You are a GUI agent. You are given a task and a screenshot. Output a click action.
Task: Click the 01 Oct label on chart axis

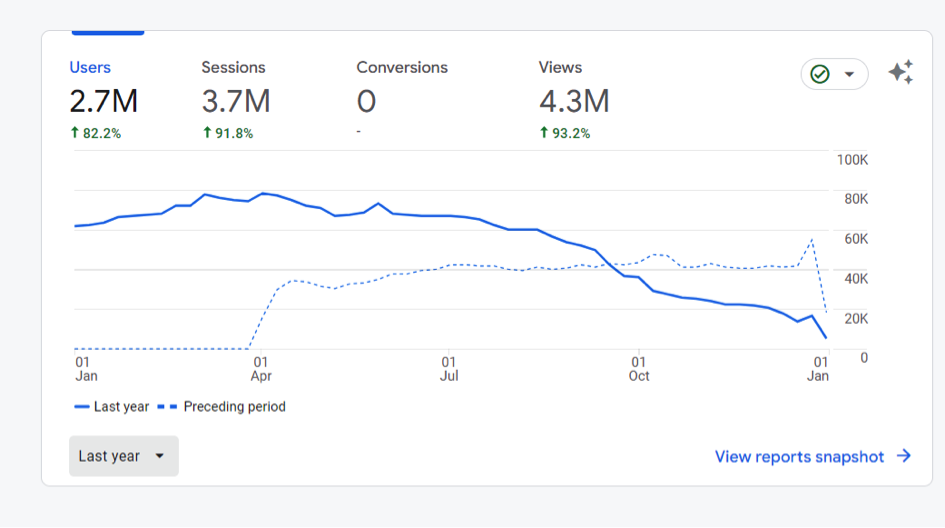(638, 369)
